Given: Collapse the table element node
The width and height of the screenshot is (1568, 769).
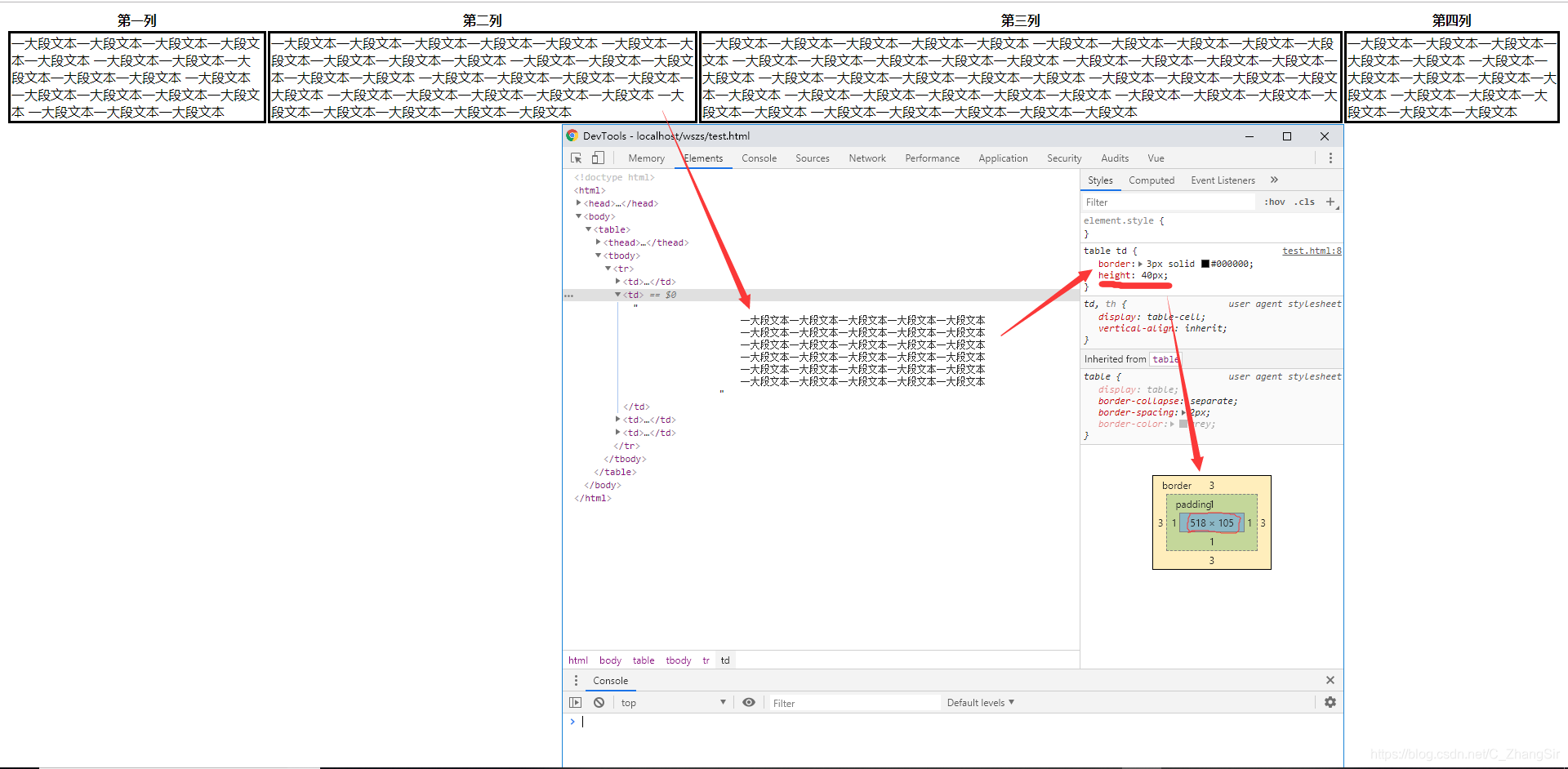Looking at the screenshot, I should (x=589, y=229).
